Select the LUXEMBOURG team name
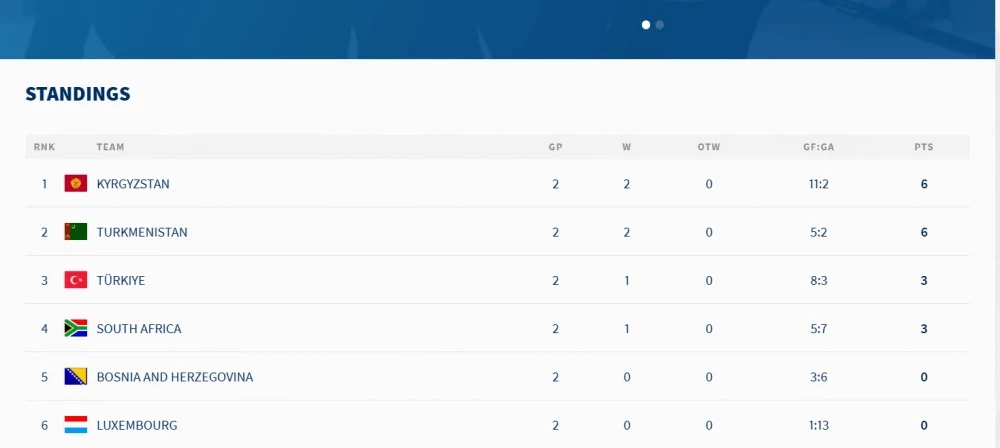This screenshot has width=1000, height=448. (x=137, y=426)
